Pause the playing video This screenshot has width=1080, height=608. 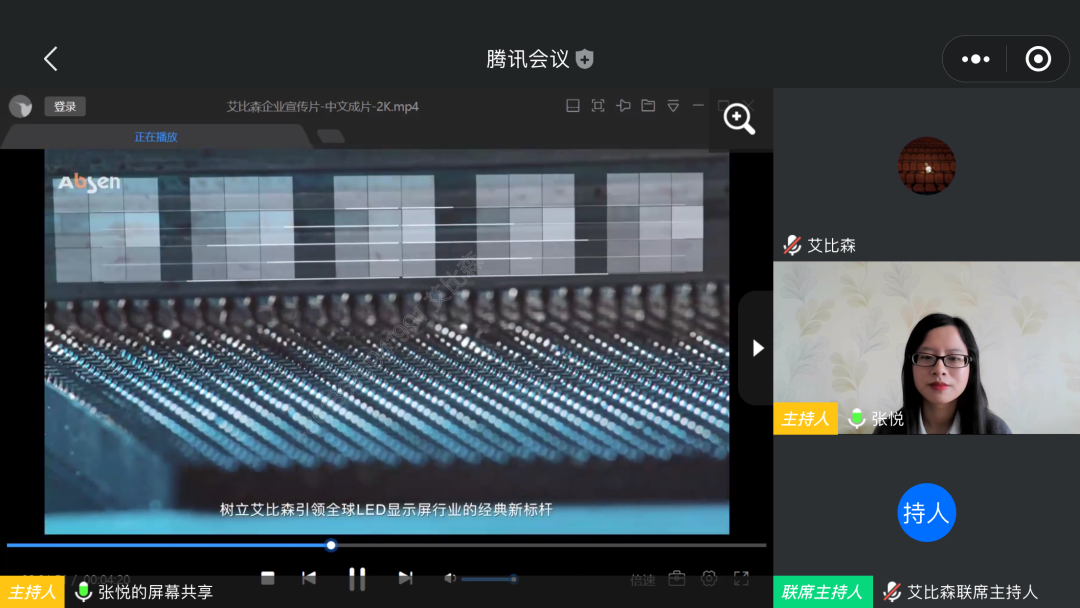click(357, 579)
